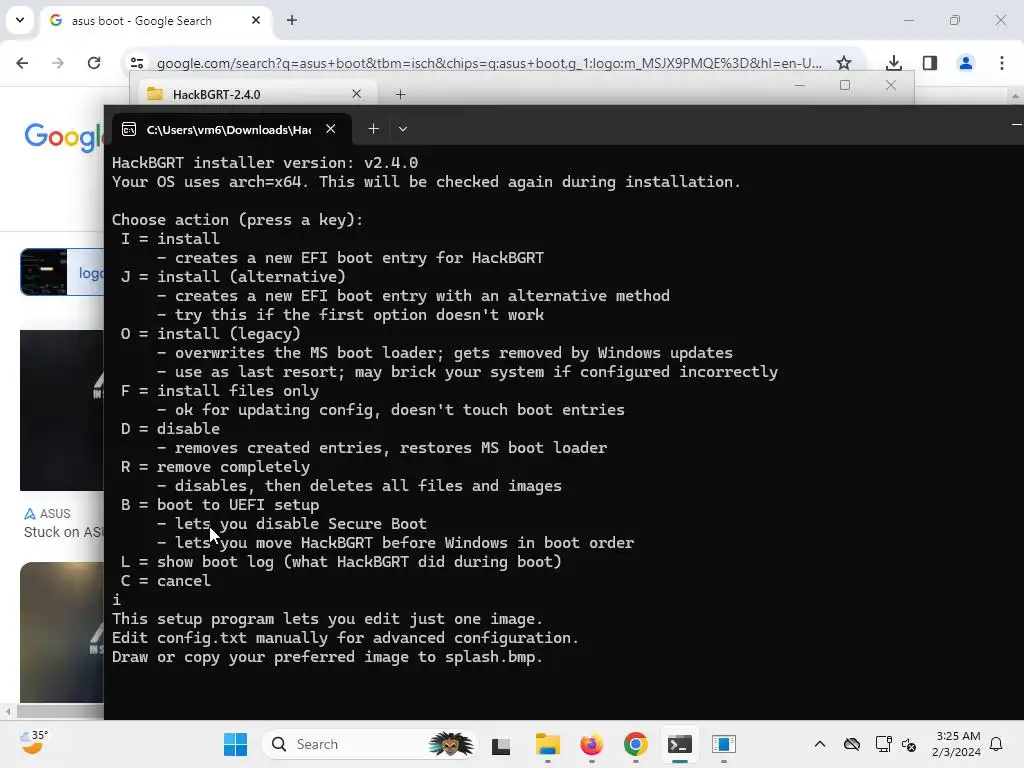Open the second image thumbnail below ASUS result
The height and width of the screenshot is (768, 1024).
point(61,632)
